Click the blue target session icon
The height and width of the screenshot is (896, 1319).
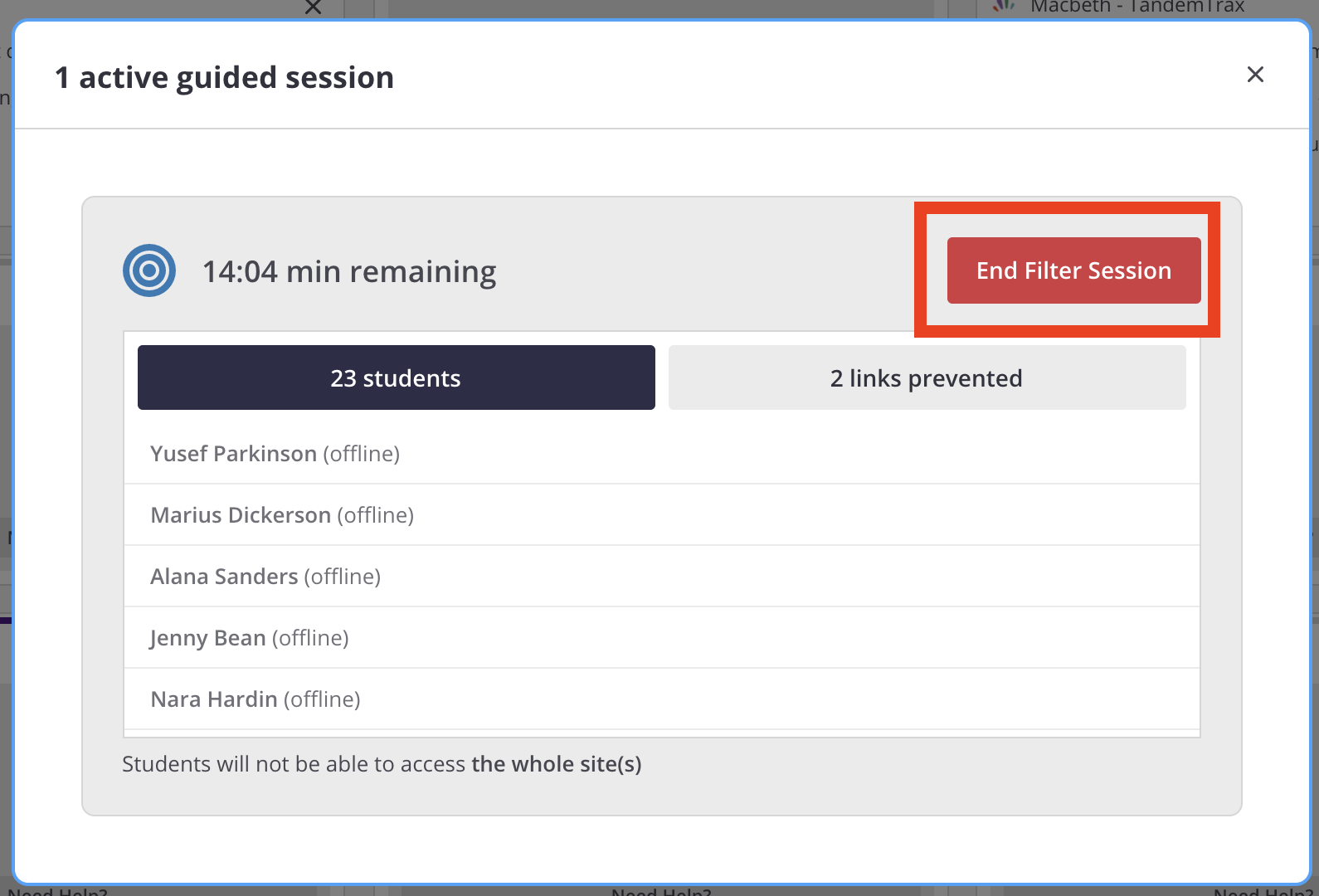click(149, 270)
